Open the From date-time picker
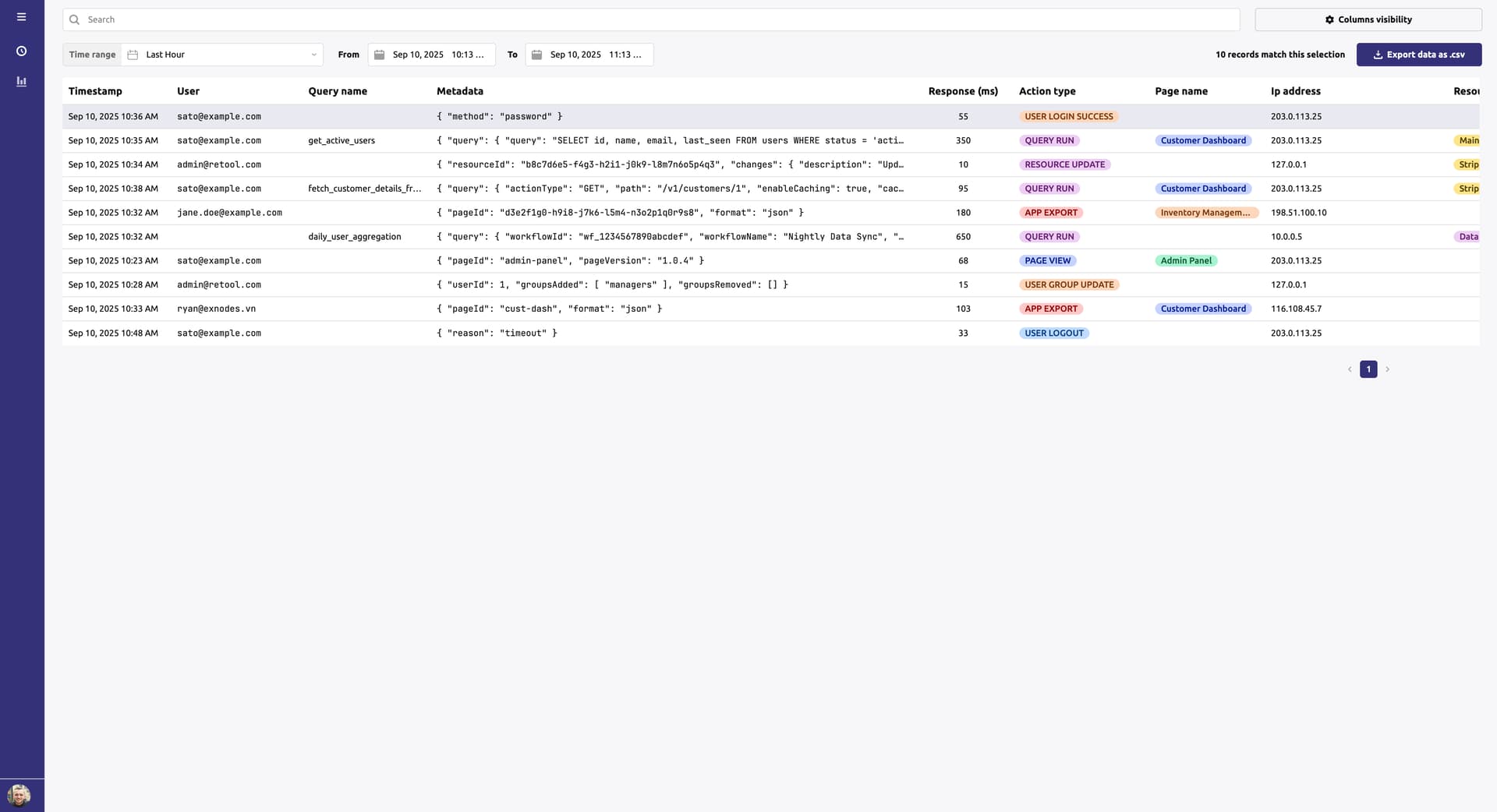Viewport: 1497px width, 812px height. point(438,55)
